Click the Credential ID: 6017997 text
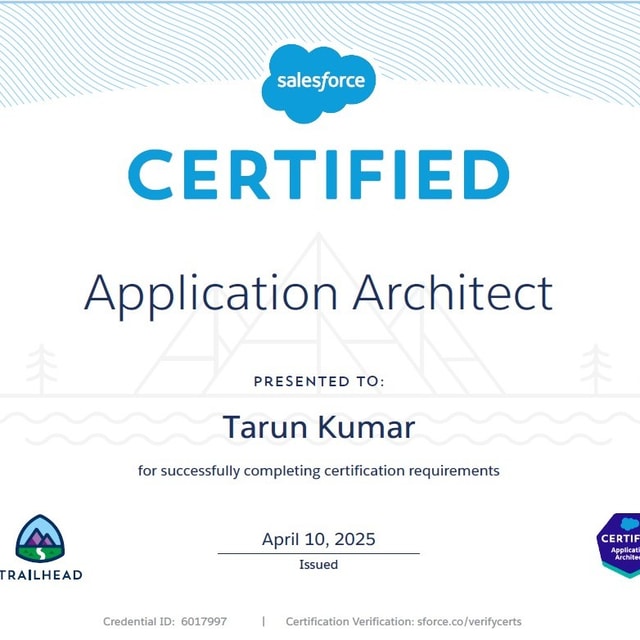Image resolution: width=640 pixels, height=640 pixels. pyautogui.click(x=165, y=621)
